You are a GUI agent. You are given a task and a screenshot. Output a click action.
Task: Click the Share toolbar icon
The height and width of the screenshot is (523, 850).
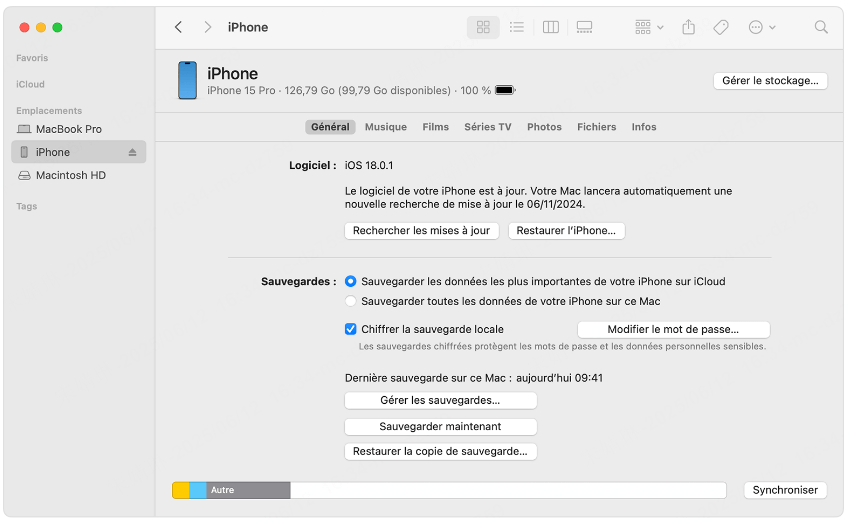click(688, 27)
